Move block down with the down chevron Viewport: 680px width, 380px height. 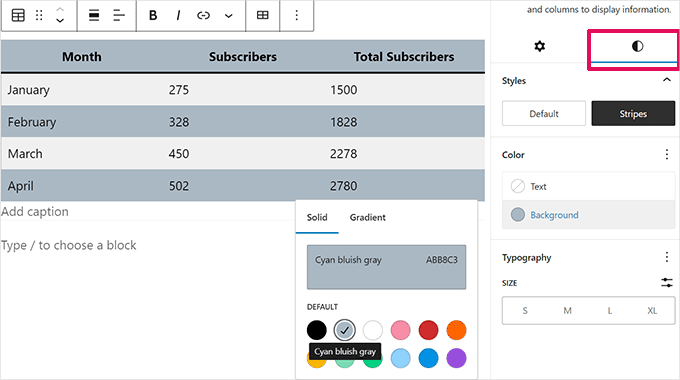point(60,20)
